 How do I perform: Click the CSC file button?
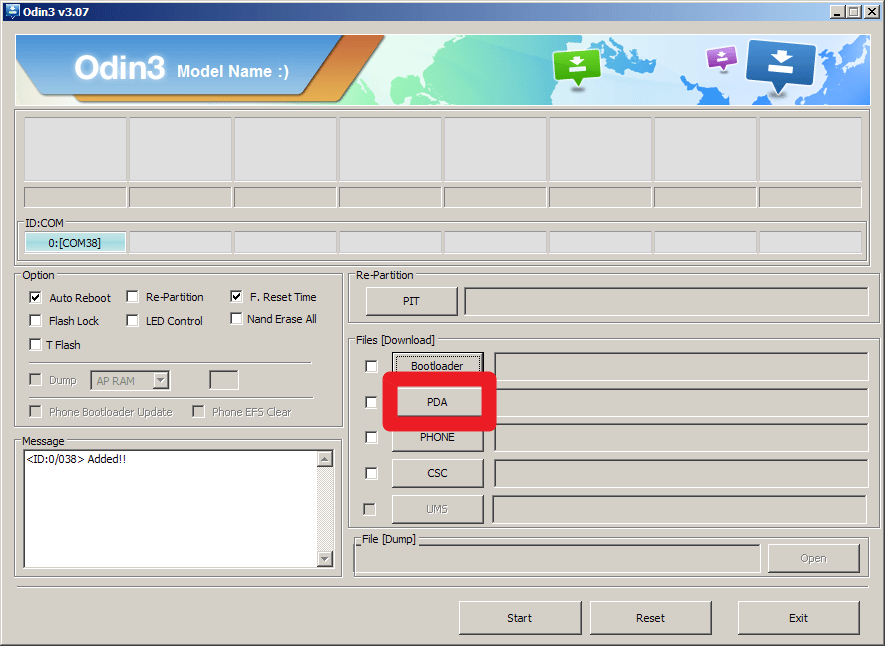[437, 473]
